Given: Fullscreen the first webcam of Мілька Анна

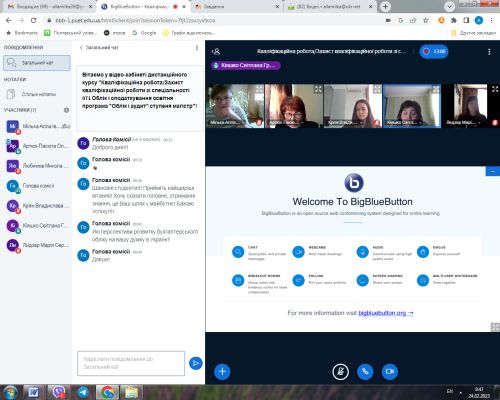Looking at the screenshot, I should tap(259, 89).
